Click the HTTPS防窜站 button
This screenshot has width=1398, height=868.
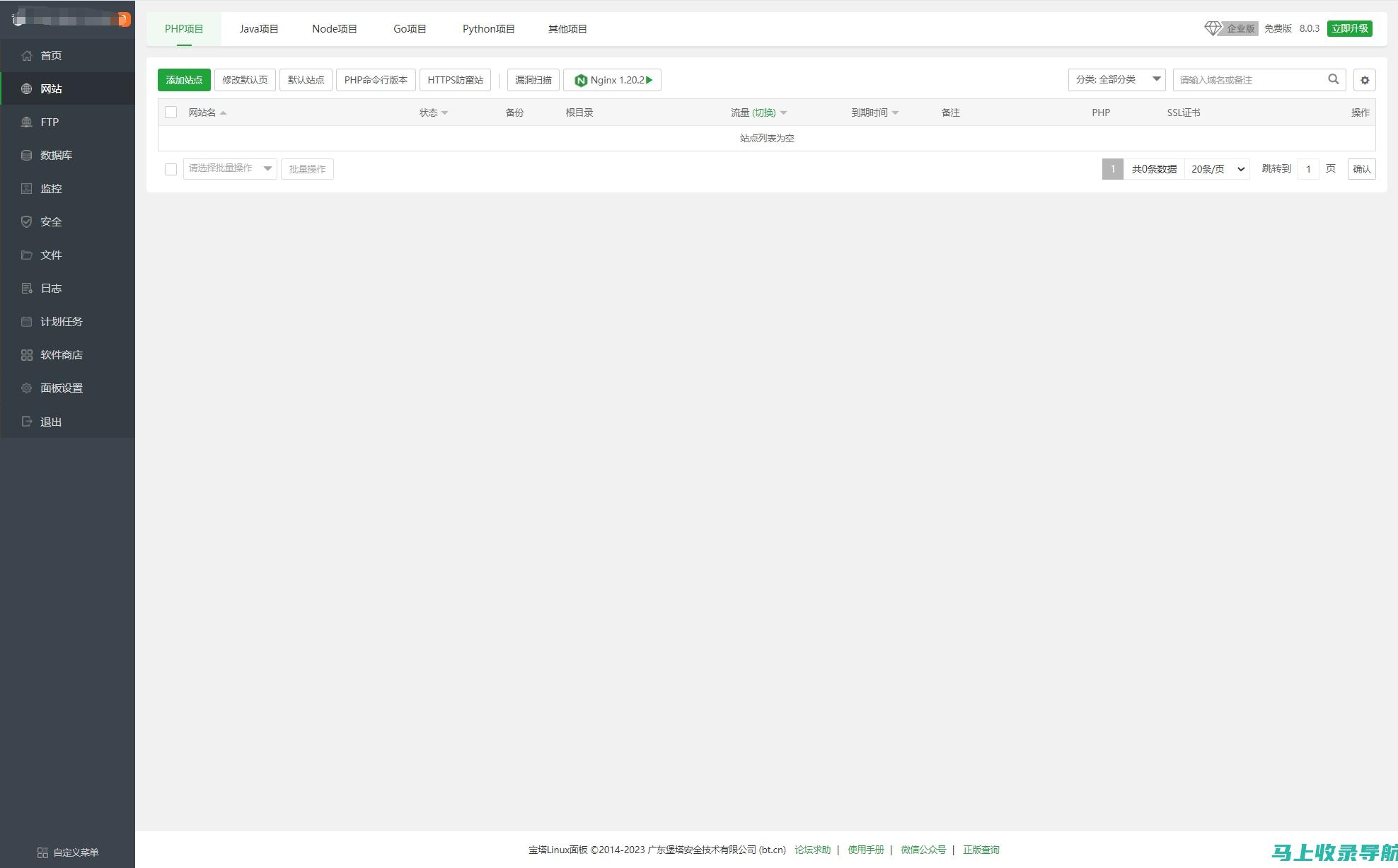[455, 80]
